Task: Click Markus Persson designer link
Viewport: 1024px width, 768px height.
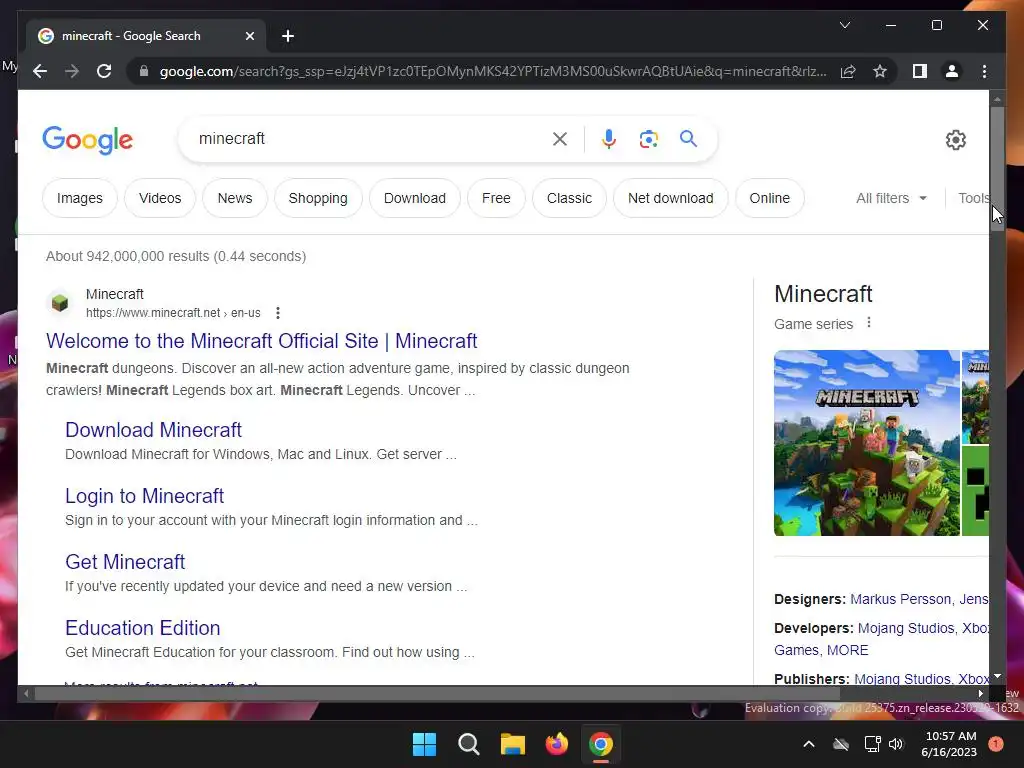Action: pos(901,599)
